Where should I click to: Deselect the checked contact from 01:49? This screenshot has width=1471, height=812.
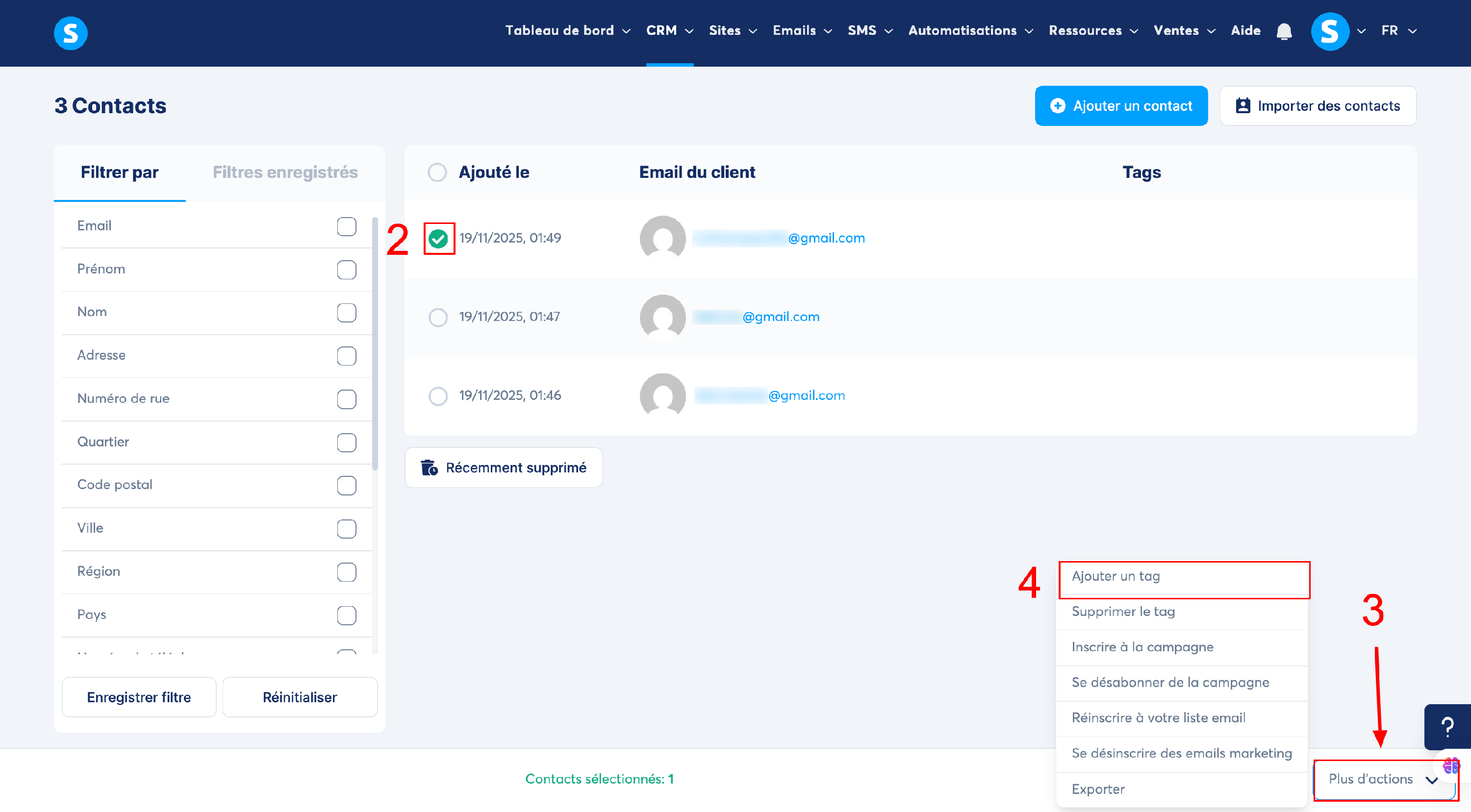[x=438, y=238]
